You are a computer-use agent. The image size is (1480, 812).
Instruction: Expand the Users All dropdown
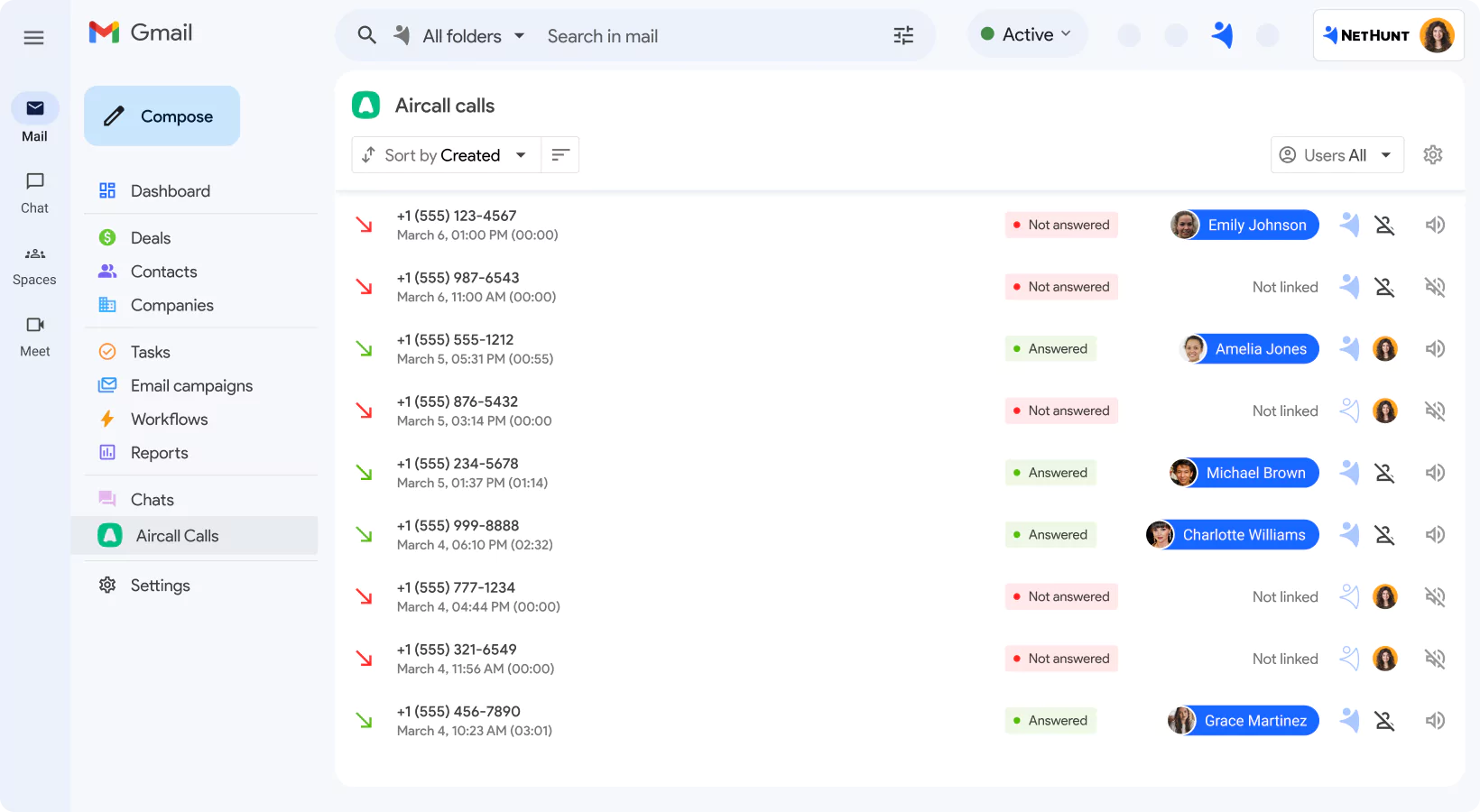pos(1337,154)
